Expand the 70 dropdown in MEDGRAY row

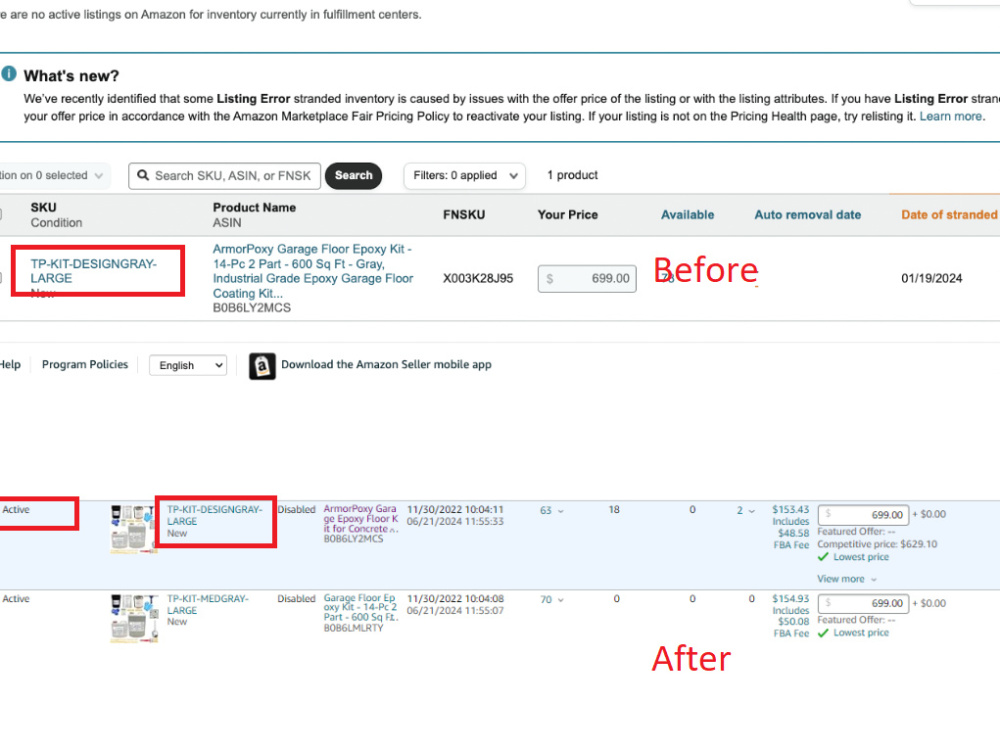[552, 600]
